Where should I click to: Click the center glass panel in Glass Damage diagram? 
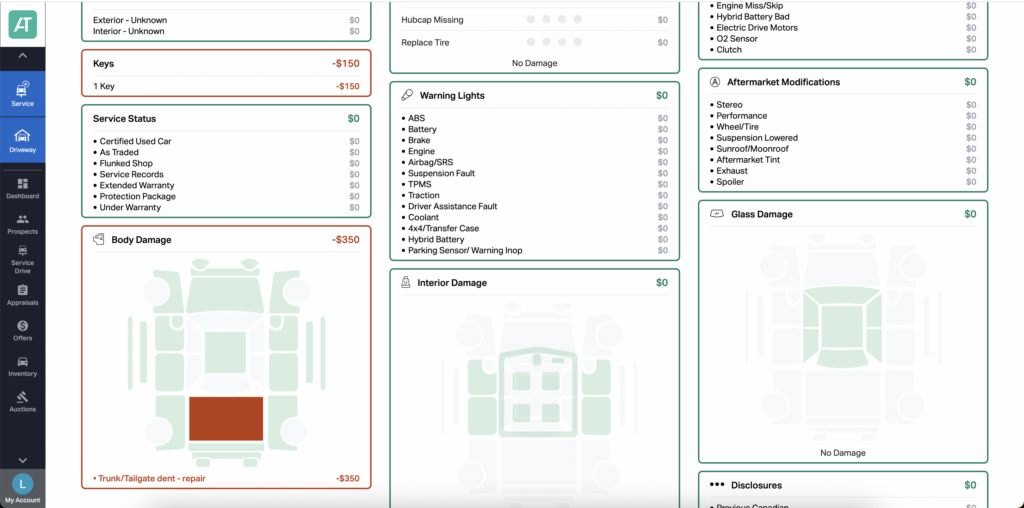842,326
